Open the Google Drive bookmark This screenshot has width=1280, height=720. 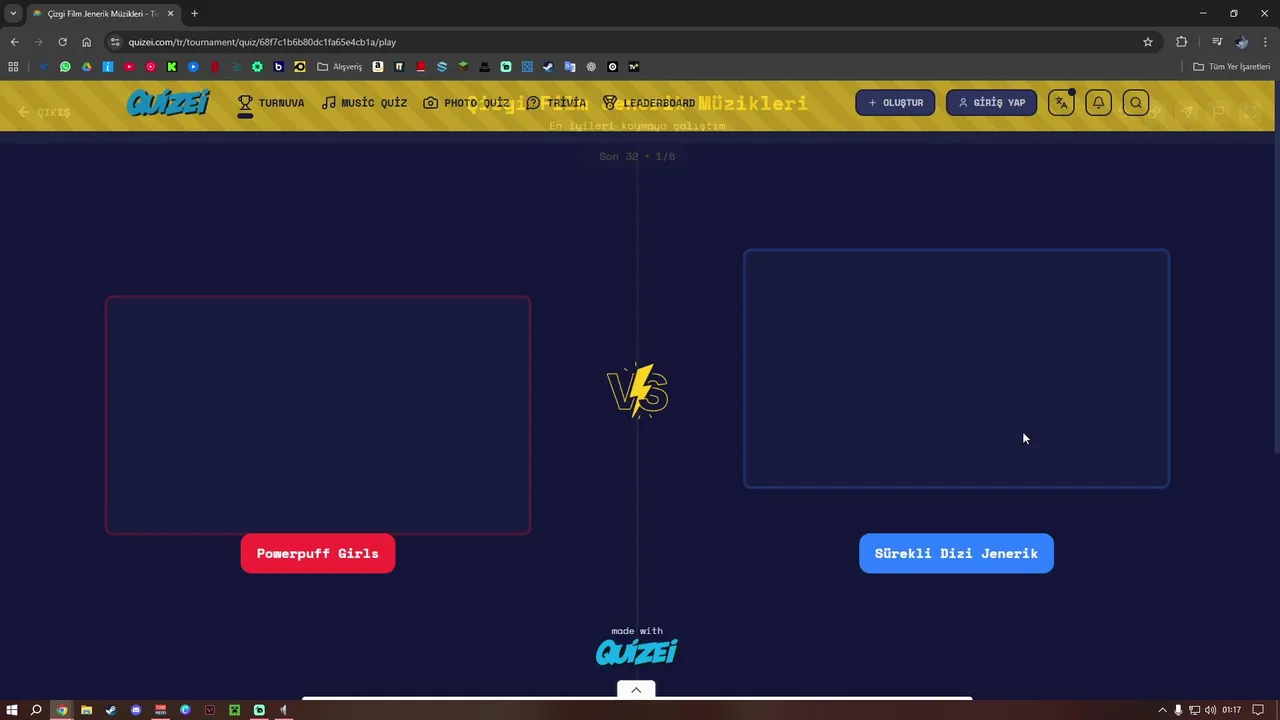[x=86, y=67]
